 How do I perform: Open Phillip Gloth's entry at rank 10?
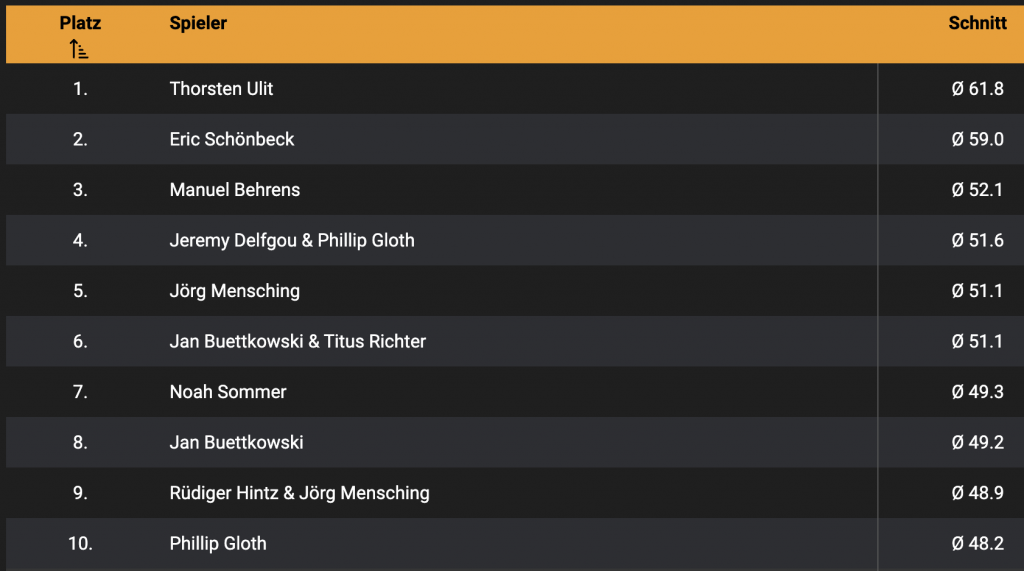pos(218,544)
